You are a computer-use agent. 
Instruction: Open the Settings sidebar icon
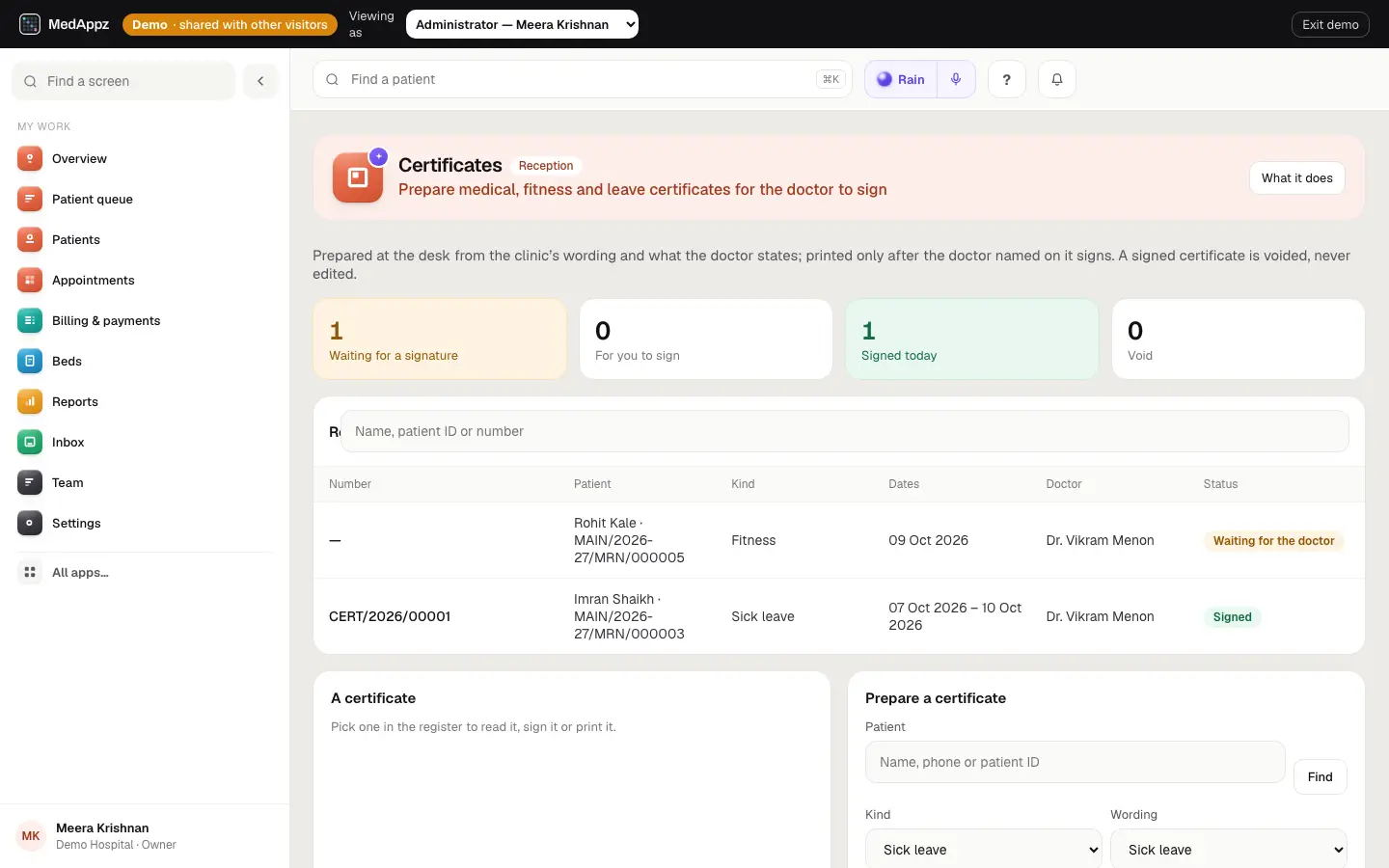point(30,523)
